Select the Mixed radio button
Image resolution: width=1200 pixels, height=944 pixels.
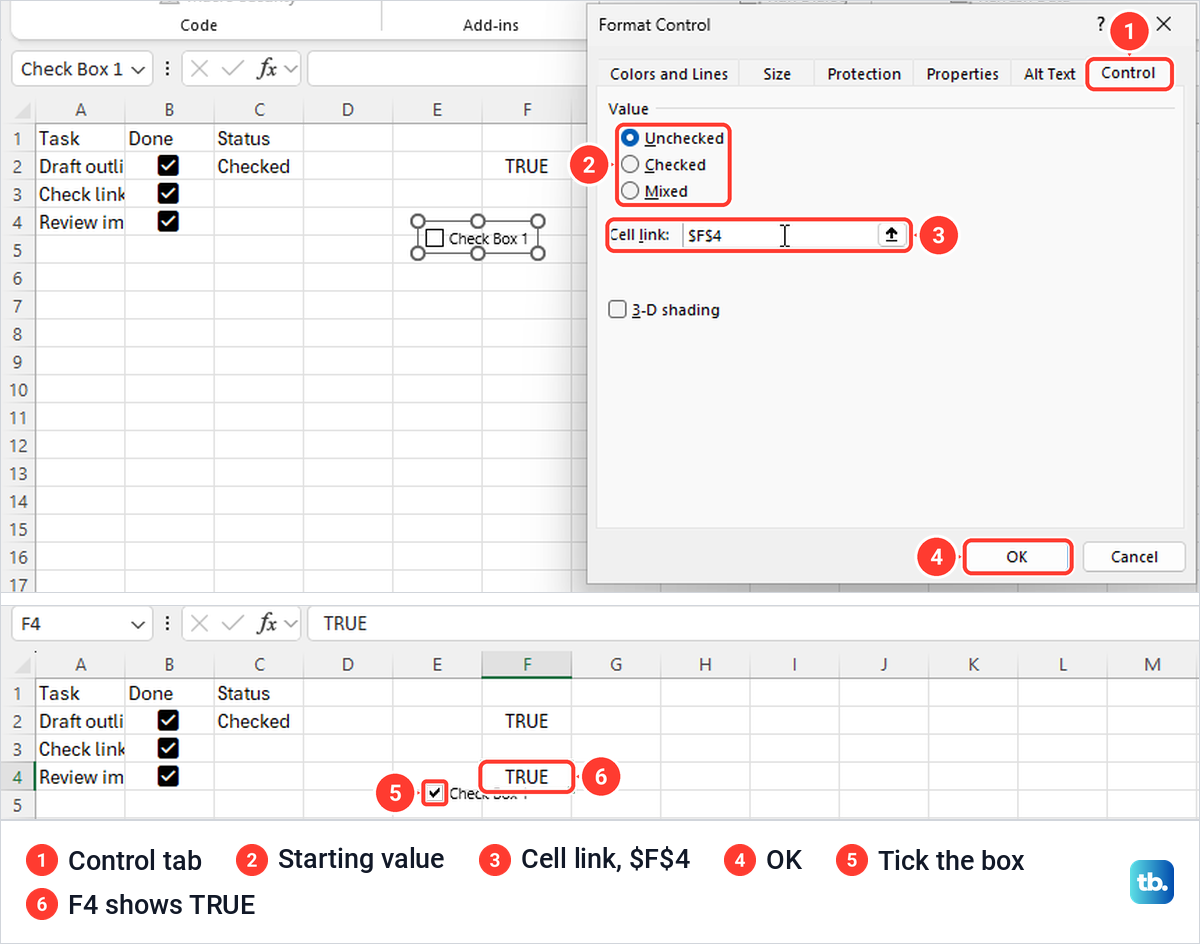(x=631, y=190)
